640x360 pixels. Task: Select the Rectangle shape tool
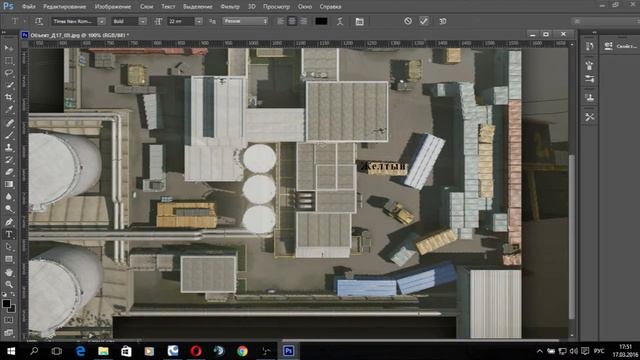(9, 259)
